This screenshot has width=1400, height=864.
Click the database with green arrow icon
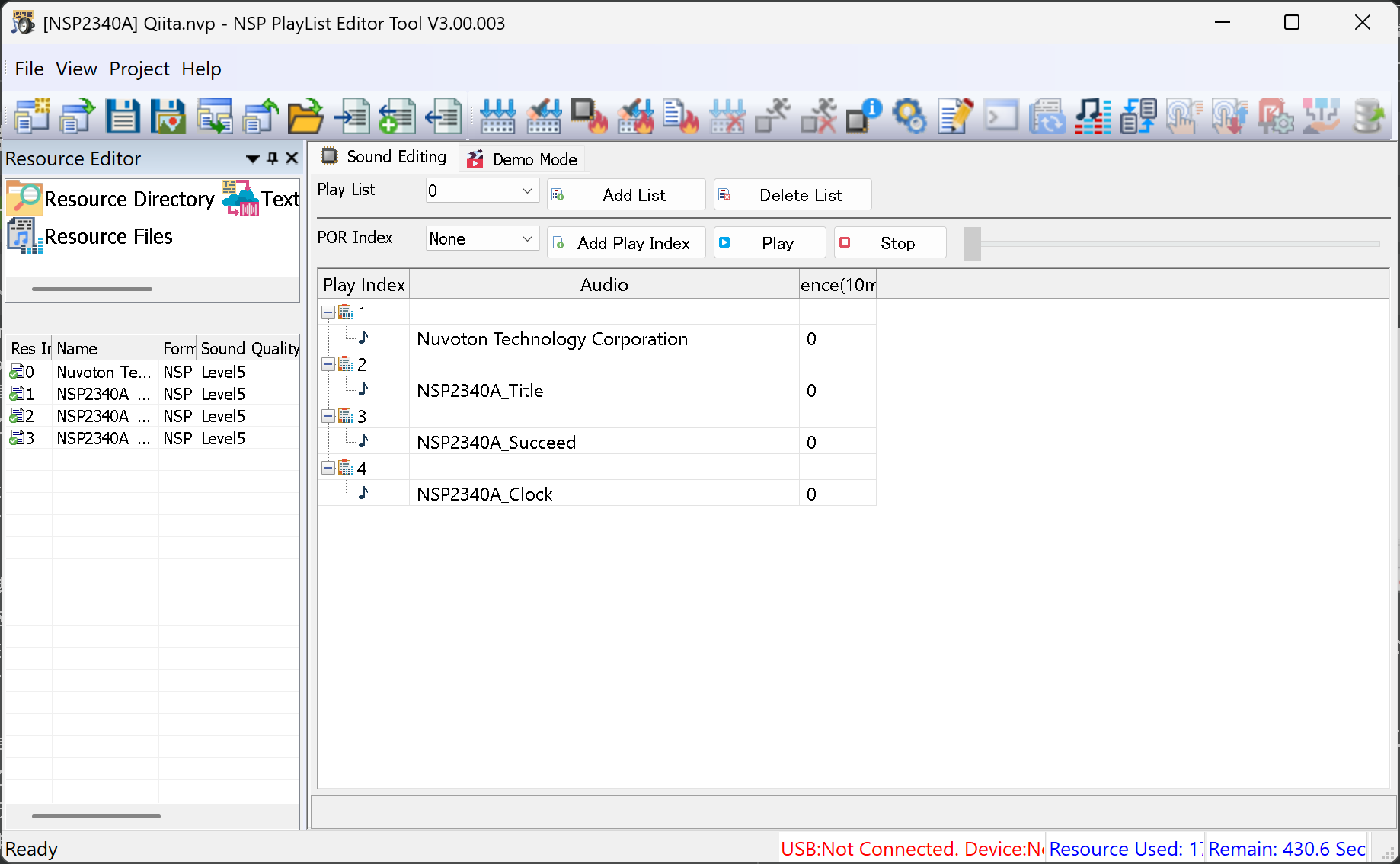[1367, 116]
